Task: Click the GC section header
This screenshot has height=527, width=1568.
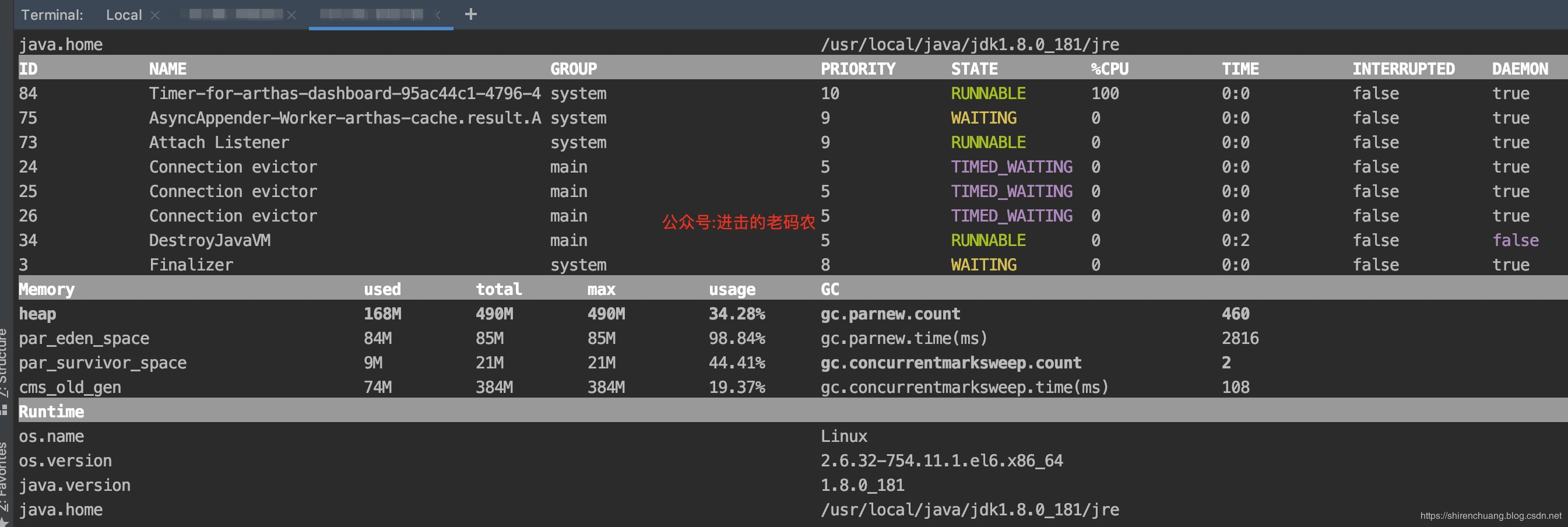Action: [829, 289]
